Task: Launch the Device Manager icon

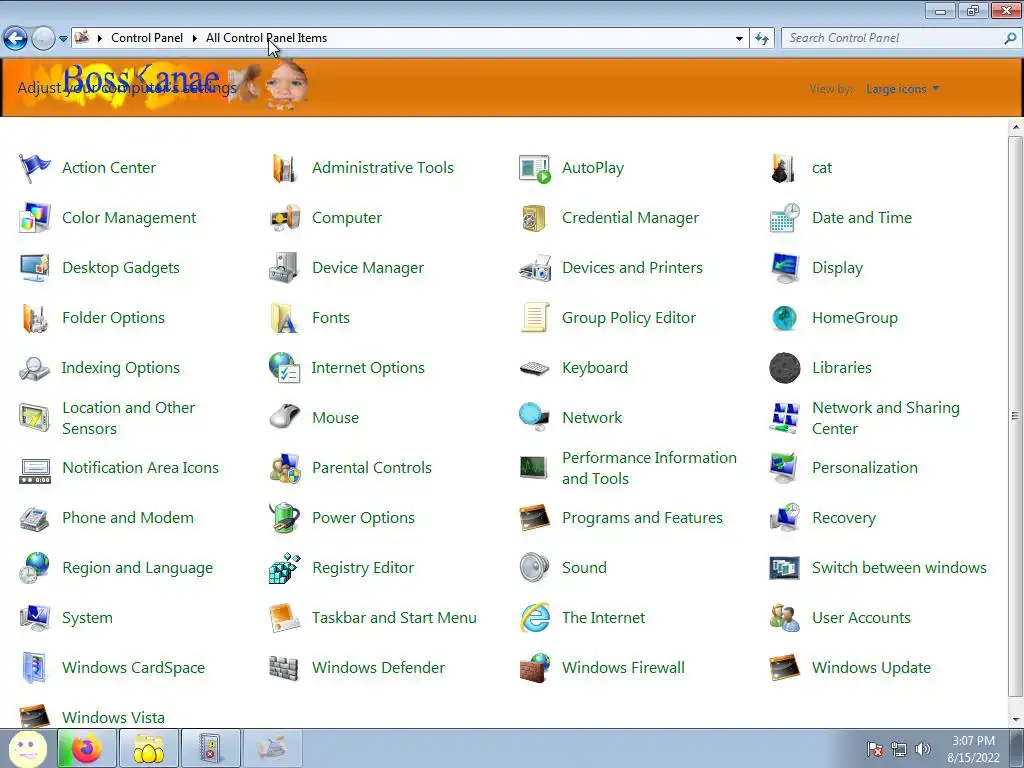Action: point(285,268)
